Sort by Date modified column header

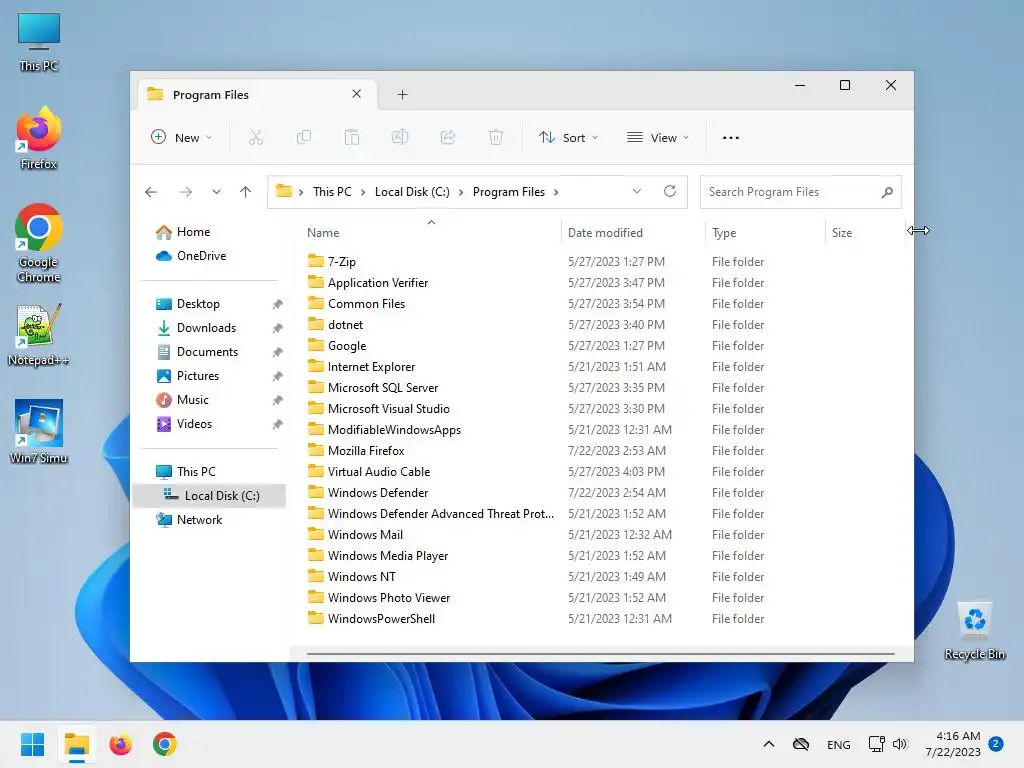(x=633, y=232)
